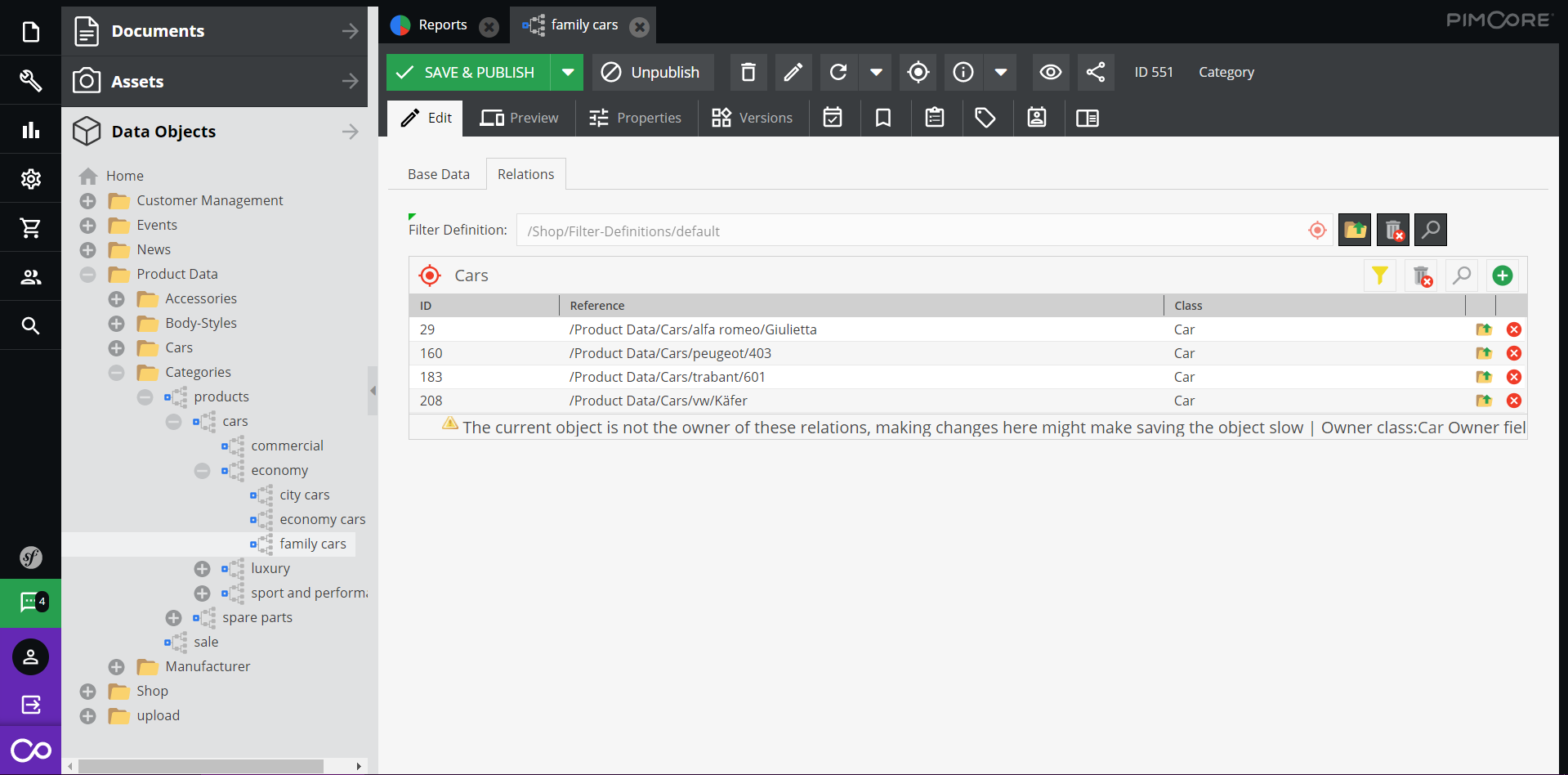Open the Preview tab
Image resolution: width=1568 pixels, height=775 pixels.
520,118
